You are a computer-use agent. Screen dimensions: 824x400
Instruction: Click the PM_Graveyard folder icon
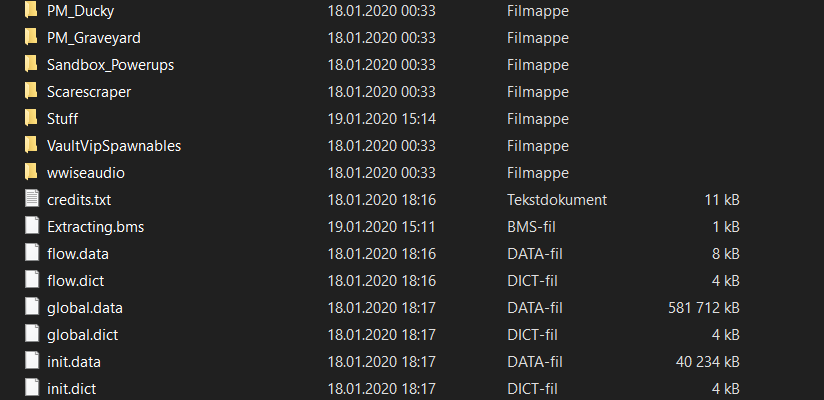(32, 37)
